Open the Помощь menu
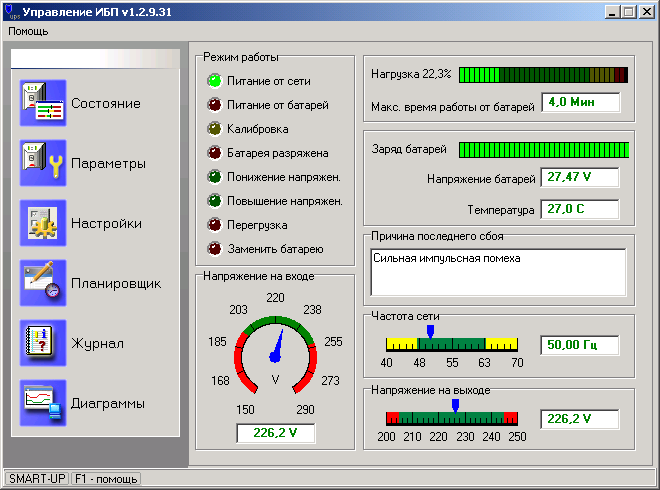This screenshot has width=660, height=490. point(28,31)
